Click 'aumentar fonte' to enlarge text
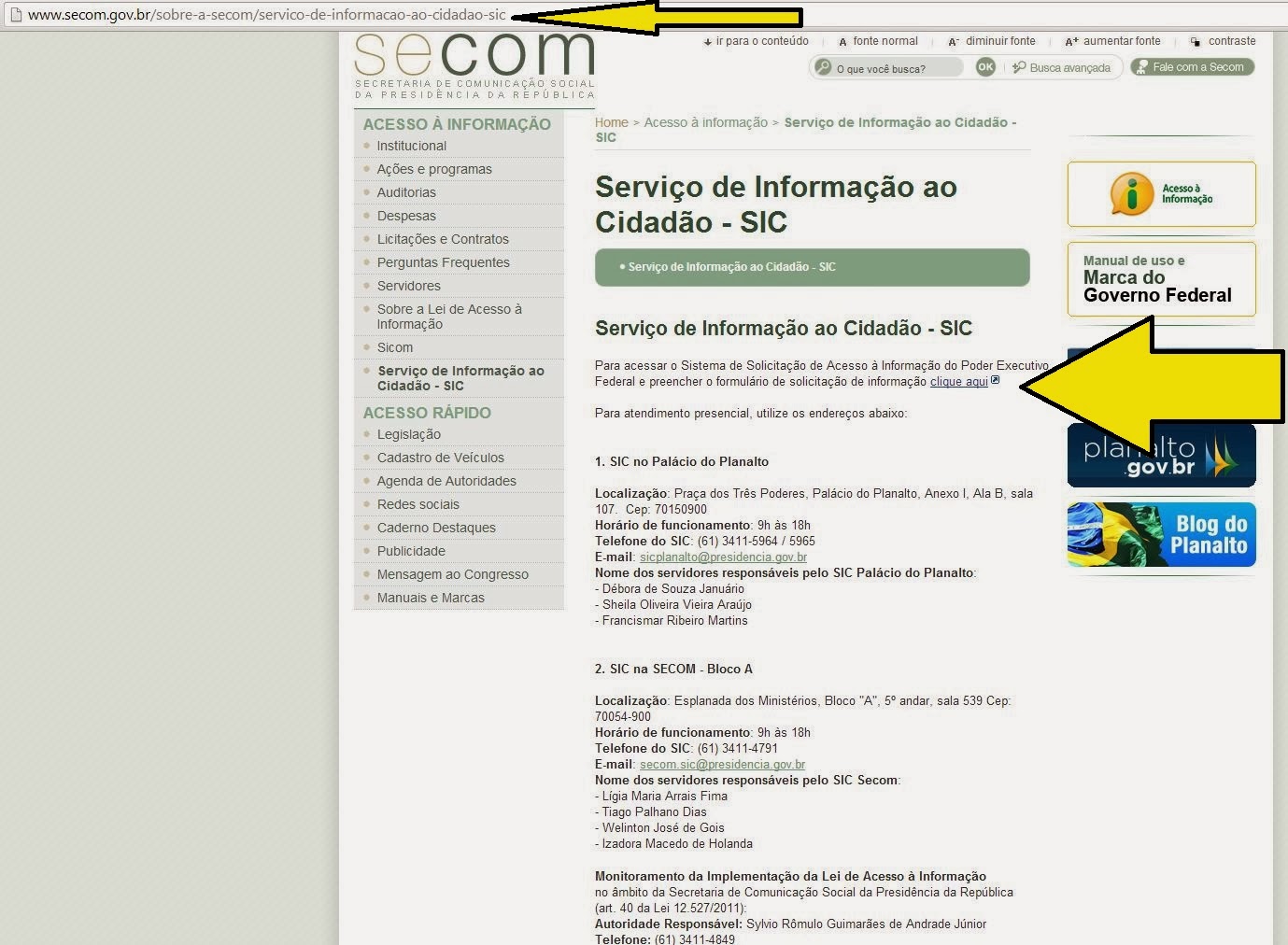 [x=1113, y=41]
